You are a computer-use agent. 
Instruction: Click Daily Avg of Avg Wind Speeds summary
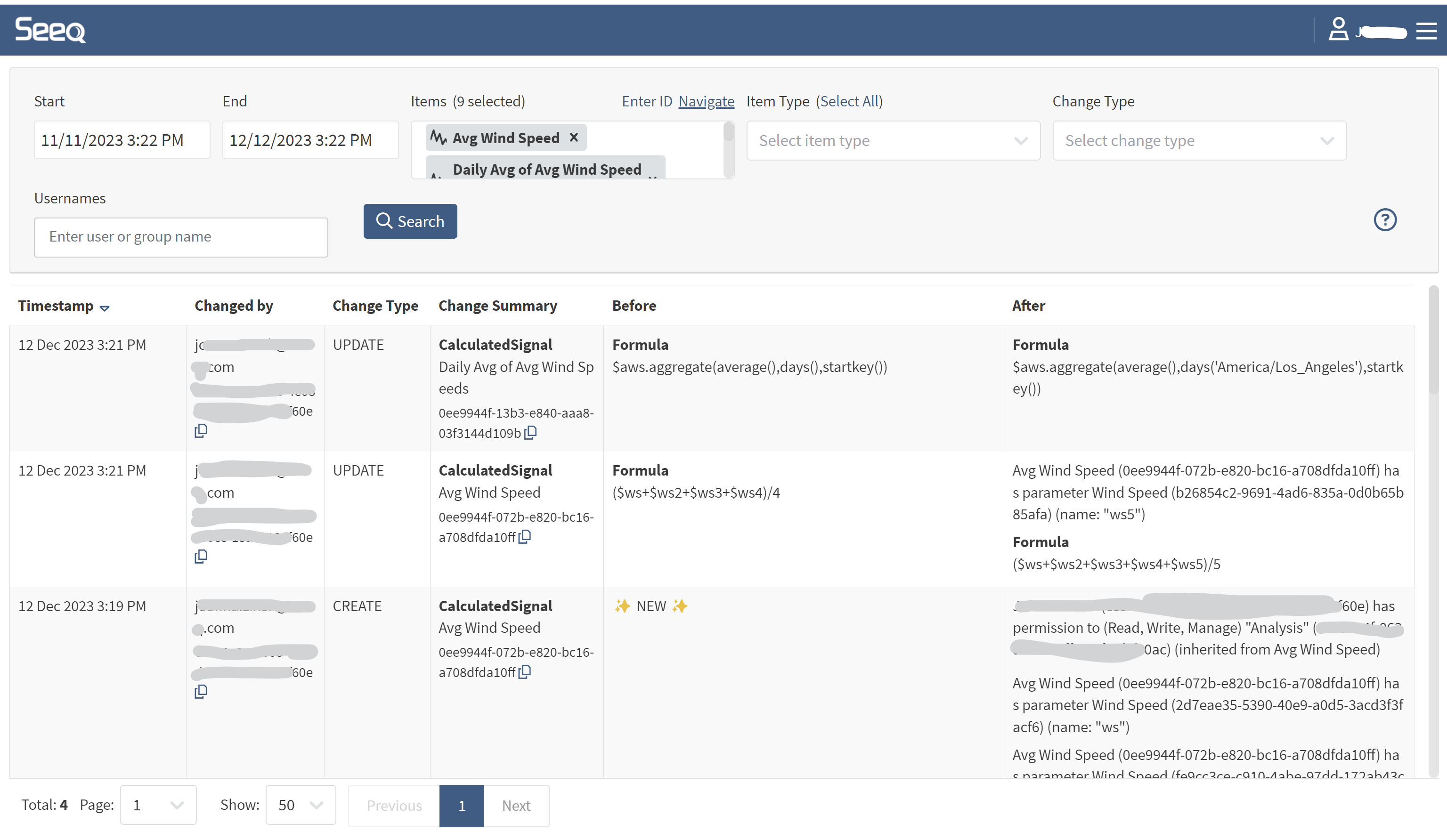[516, 378]
